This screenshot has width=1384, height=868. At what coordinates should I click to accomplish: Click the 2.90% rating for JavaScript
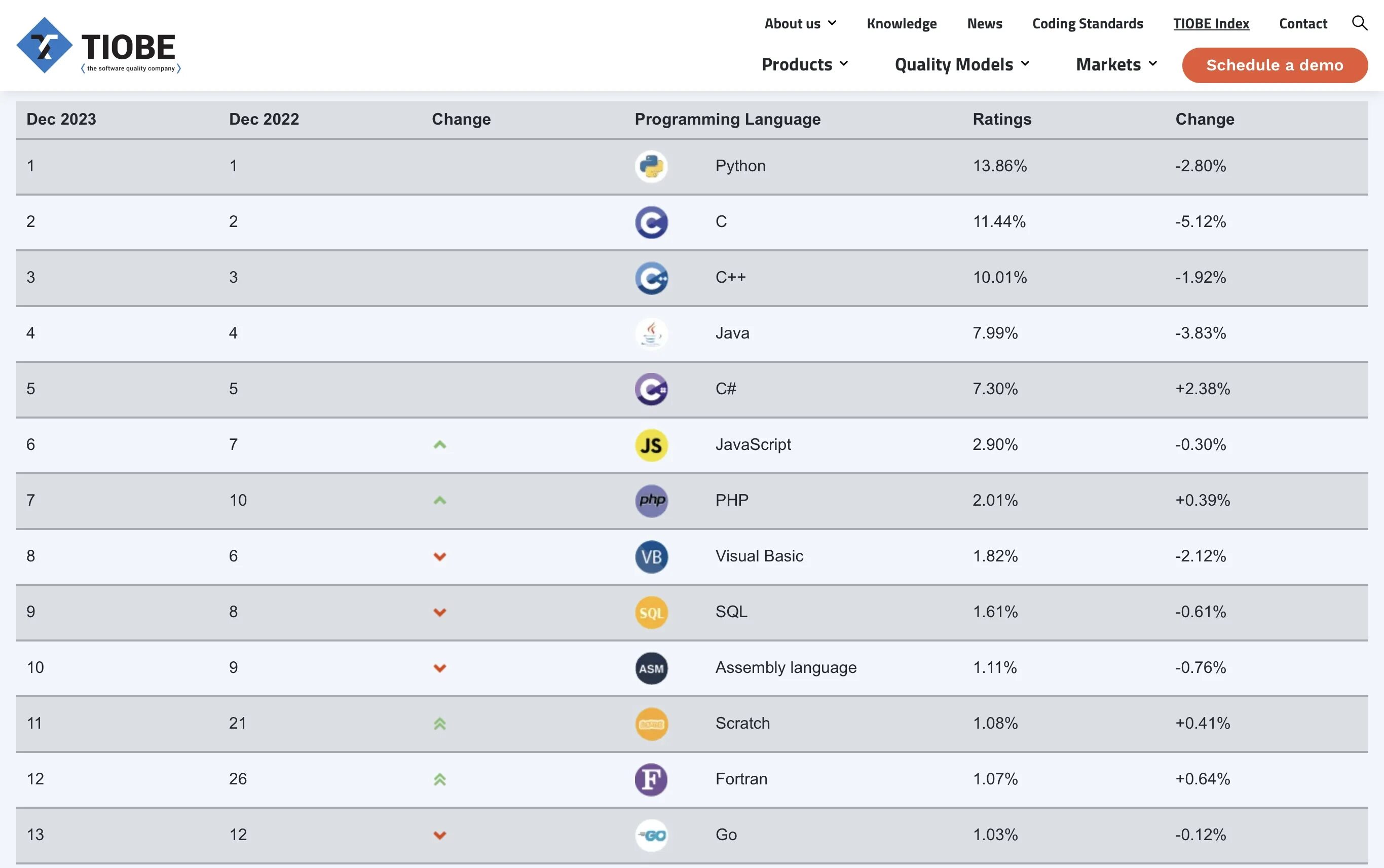coord(995,444)
